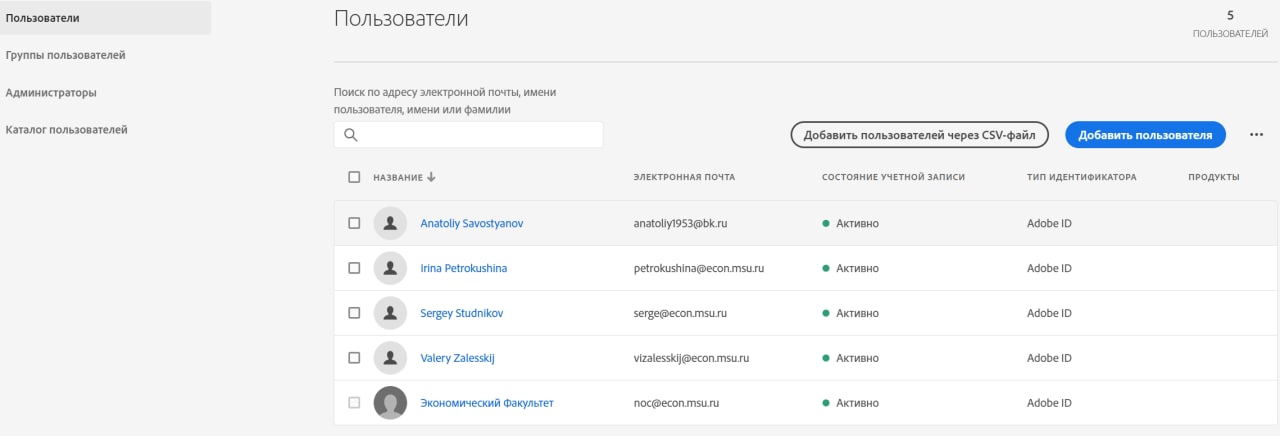Select checkbox for Anatoliy Savostyanov
Image resolution: width=1280 pixels, height=436 pixels.
(x=354, y=223)
